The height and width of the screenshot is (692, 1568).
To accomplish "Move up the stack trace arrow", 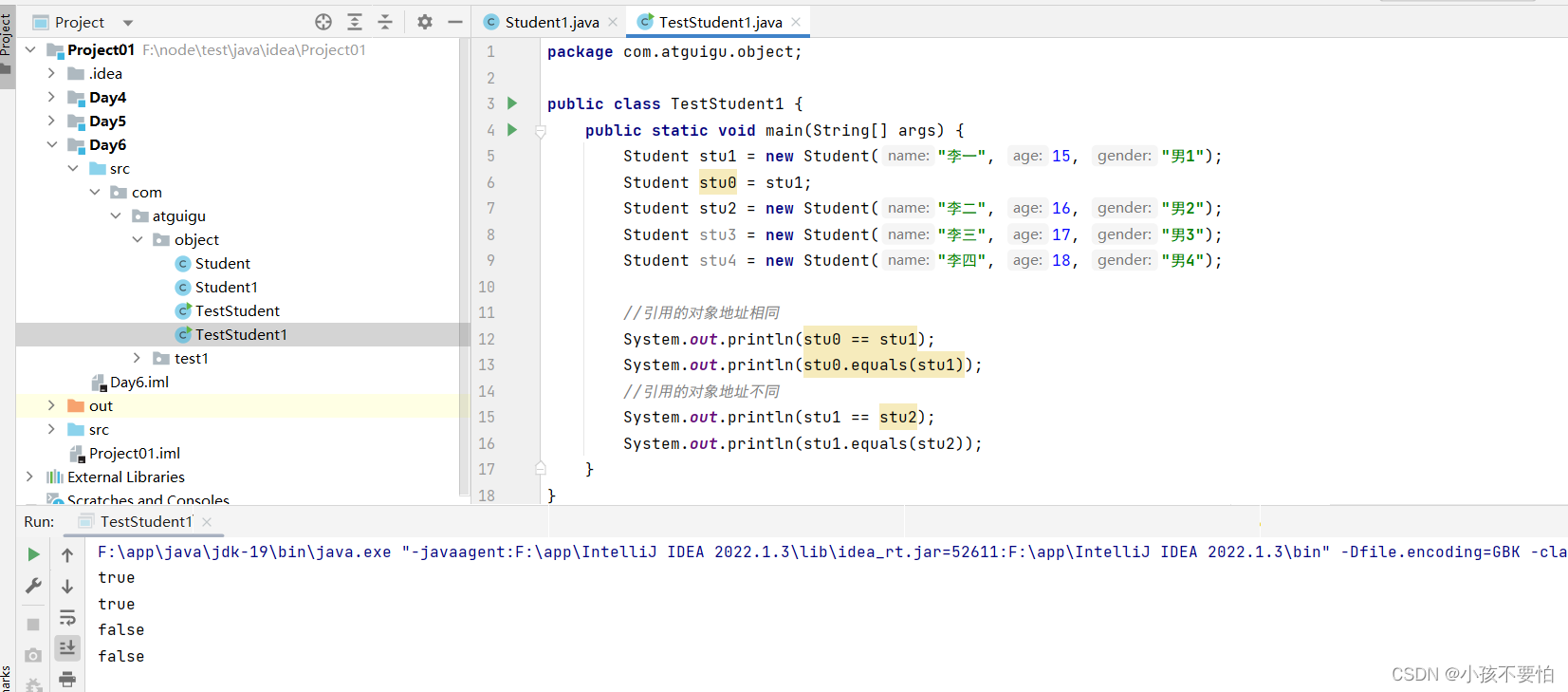I will click(67, 554).
